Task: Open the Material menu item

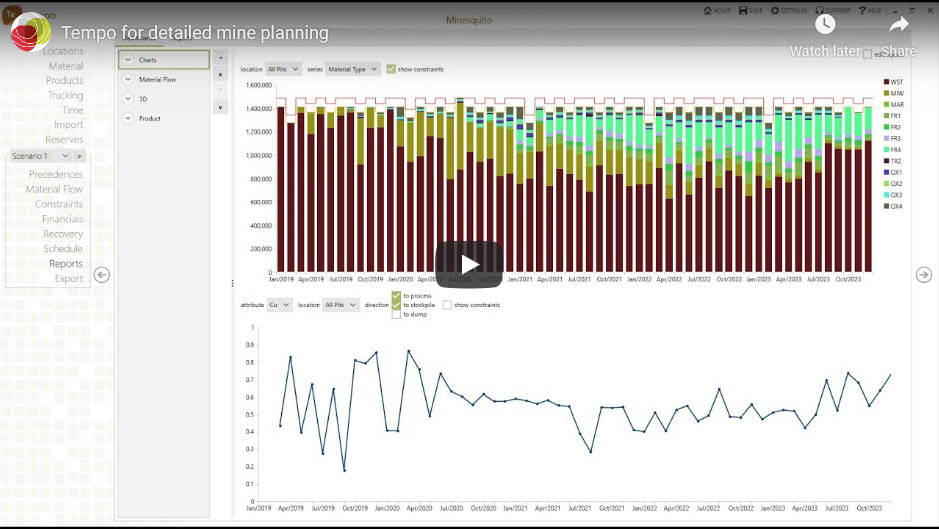Action: click(66, 66)
